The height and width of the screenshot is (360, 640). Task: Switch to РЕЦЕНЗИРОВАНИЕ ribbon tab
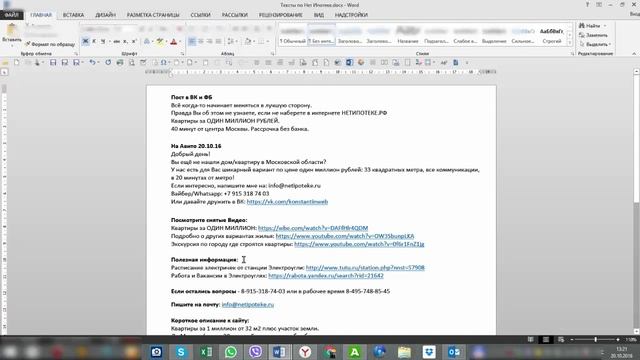[x=281, y=15]
